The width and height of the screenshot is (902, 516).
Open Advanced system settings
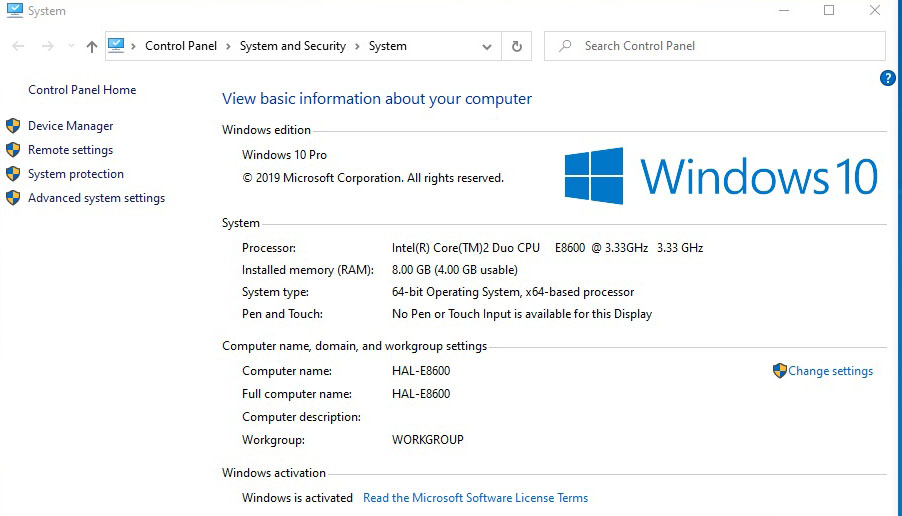96,198
